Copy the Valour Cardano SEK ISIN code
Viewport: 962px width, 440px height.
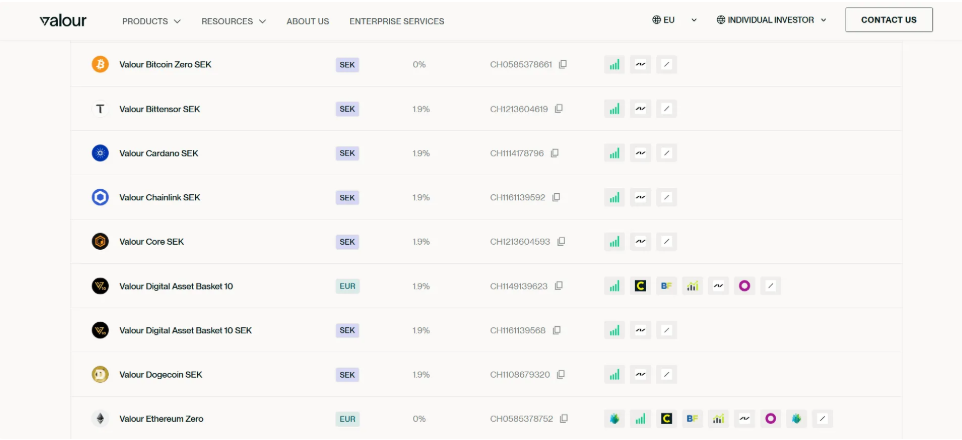554,153
